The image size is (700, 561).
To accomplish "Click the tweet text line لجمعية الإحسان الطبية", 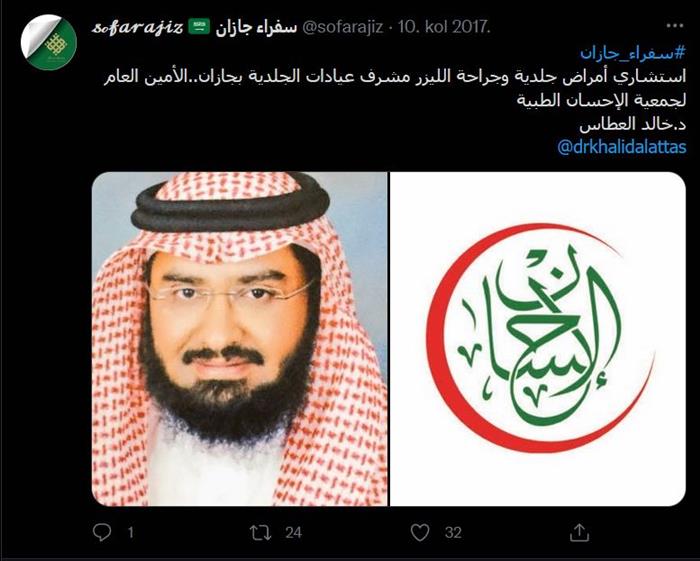I will click(x=601, y=100).
